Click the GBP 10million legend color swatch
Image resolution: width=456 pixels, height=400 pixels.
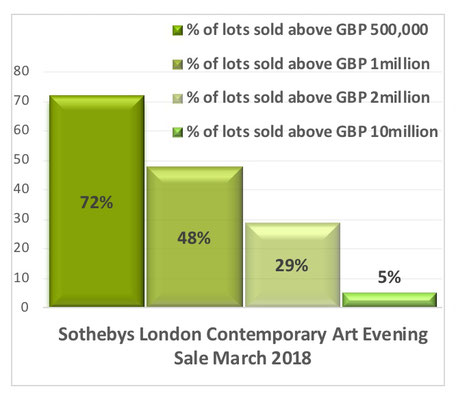(x=178, y=132)
